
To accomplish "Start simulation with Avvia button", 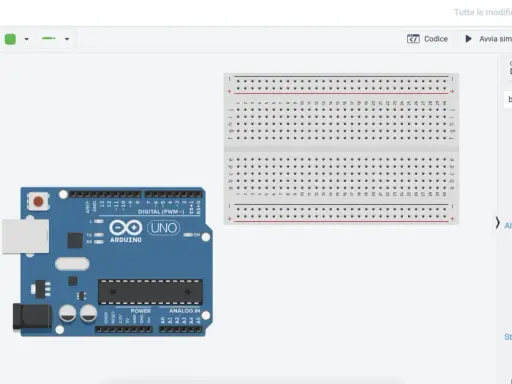I will pyautogui.click(x=488, y=39).
